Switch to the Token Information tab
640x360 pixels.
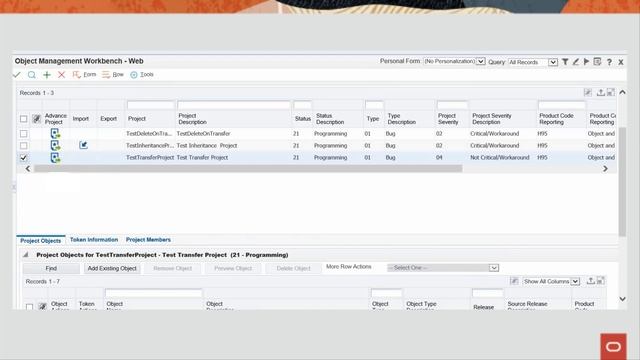coord(94,240)
